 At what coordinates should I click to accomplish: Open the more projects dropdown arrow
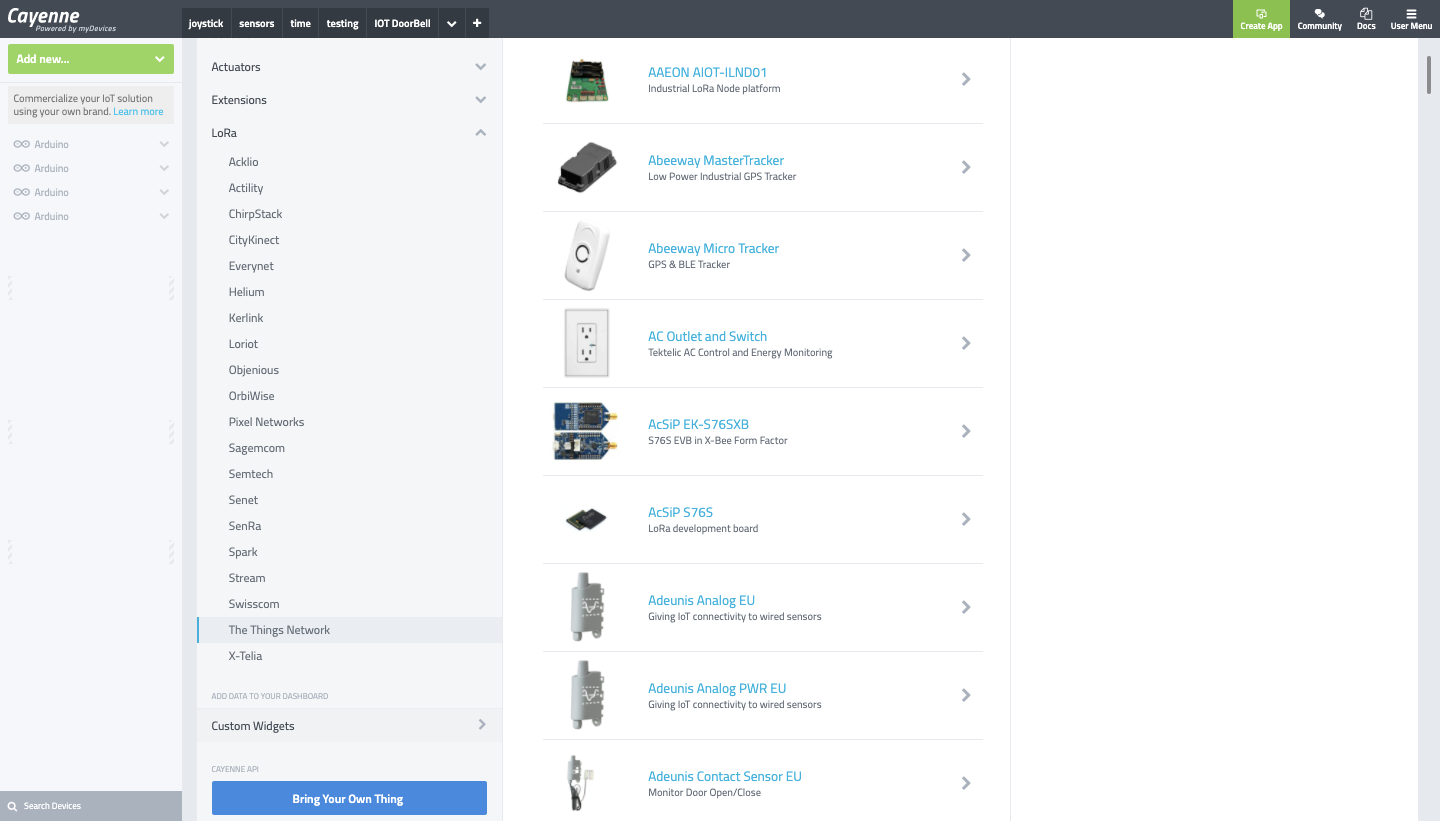[x=451, y=24]
